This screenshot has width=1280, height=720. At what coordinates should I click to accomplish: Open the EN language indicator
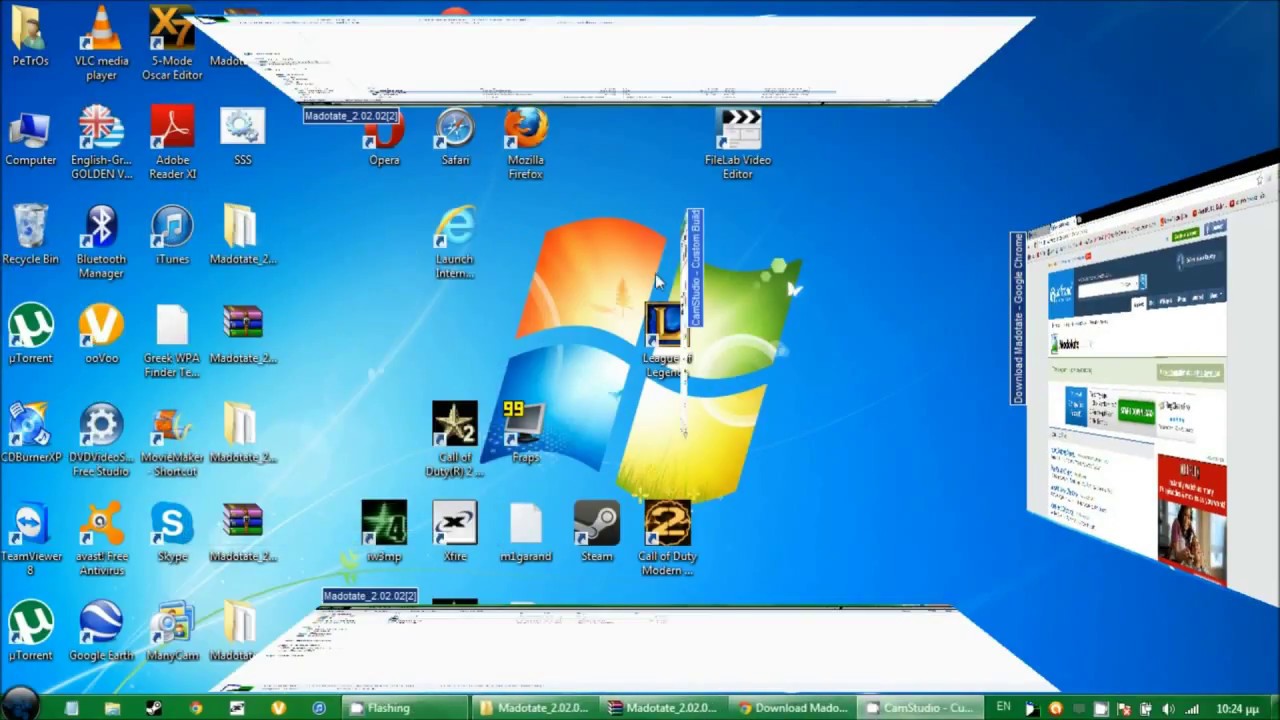[x=1003, y=708]
